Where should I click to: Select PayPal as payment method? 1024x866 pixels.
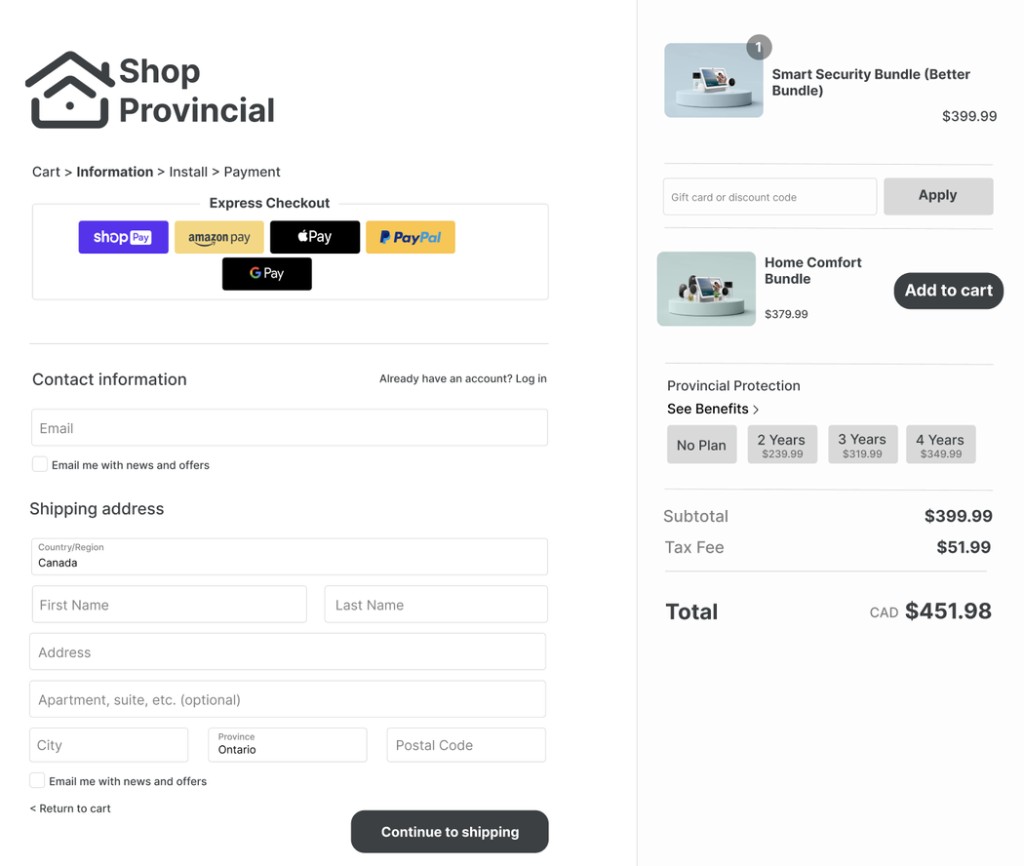(x=410, y=237)
